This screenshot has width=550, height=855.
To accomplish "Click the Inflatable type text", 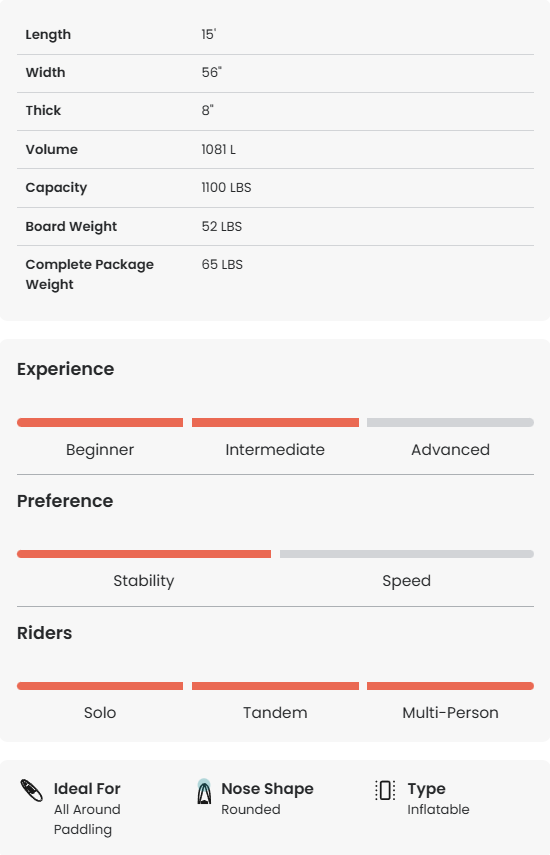I will tap(438, 810).
